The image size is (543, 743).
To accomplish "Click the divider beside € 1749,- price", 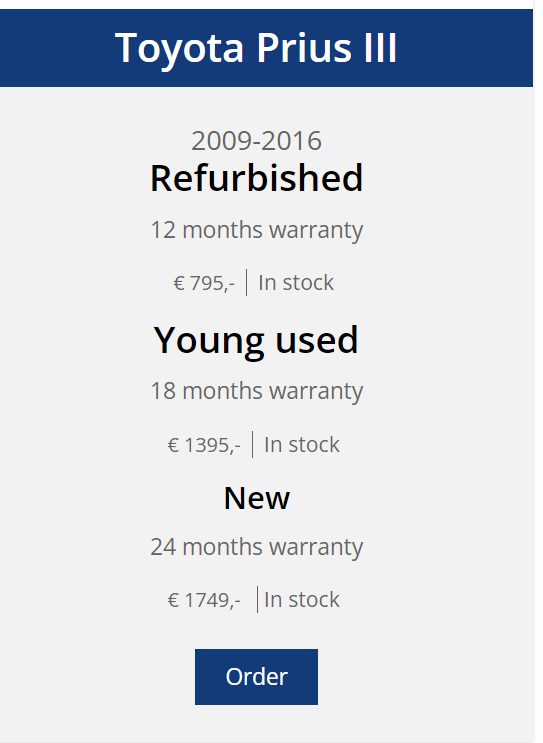I will tap(257, 599).
